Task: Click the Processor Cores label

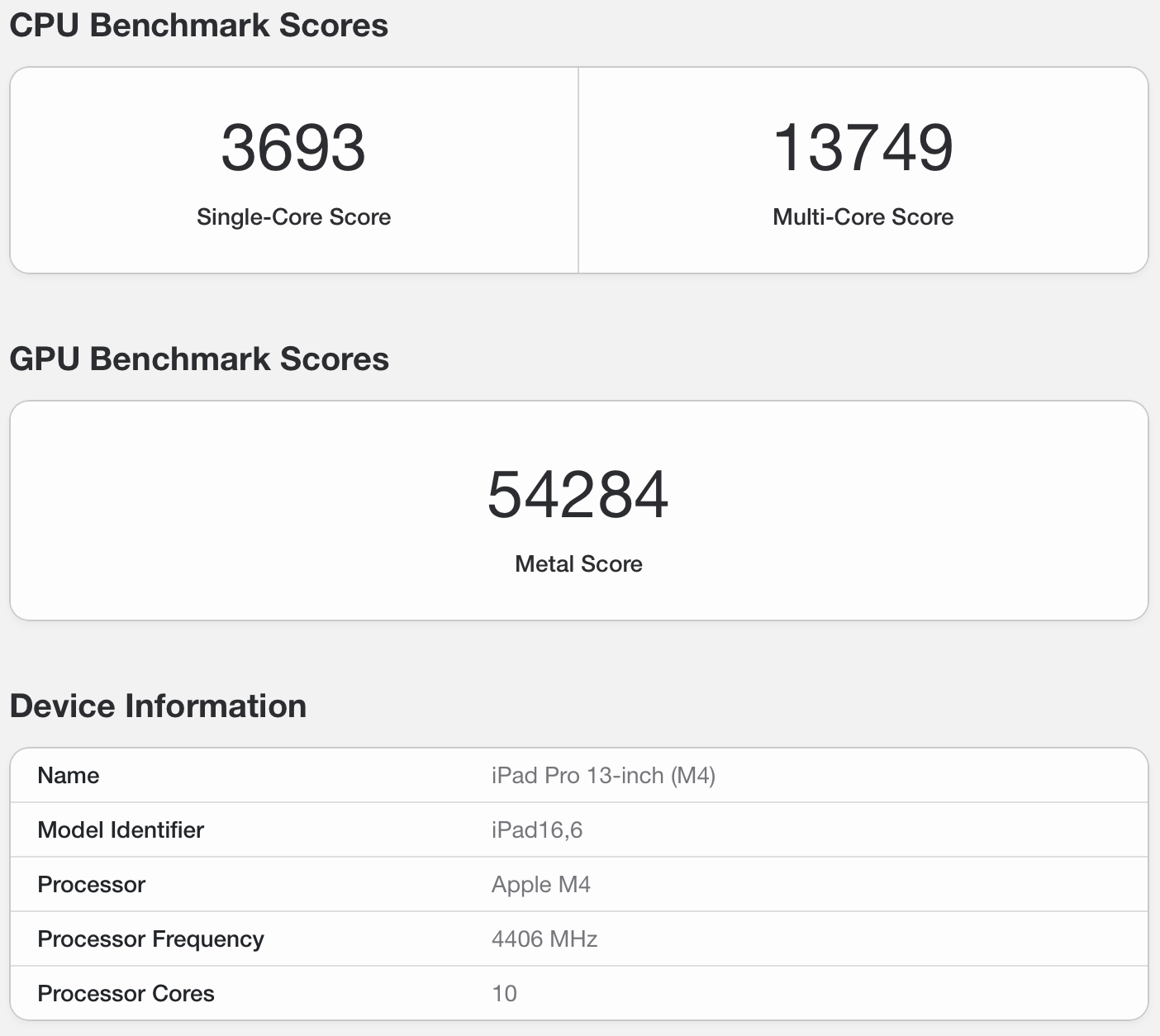Action: pyautogui.click(x=126, y=994)
